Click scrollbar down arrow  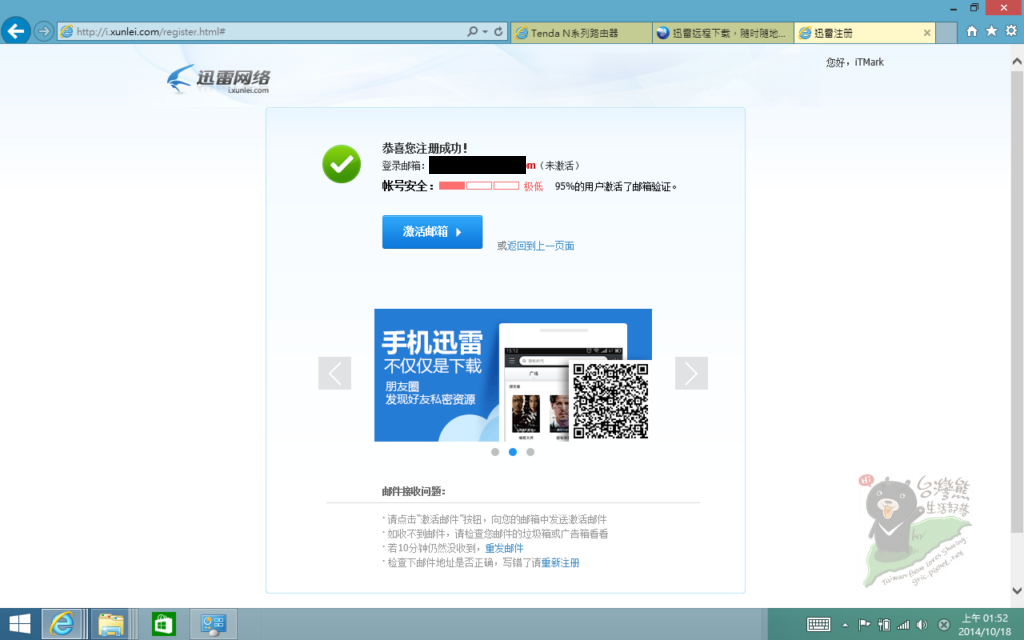[x=1017, y=590]
